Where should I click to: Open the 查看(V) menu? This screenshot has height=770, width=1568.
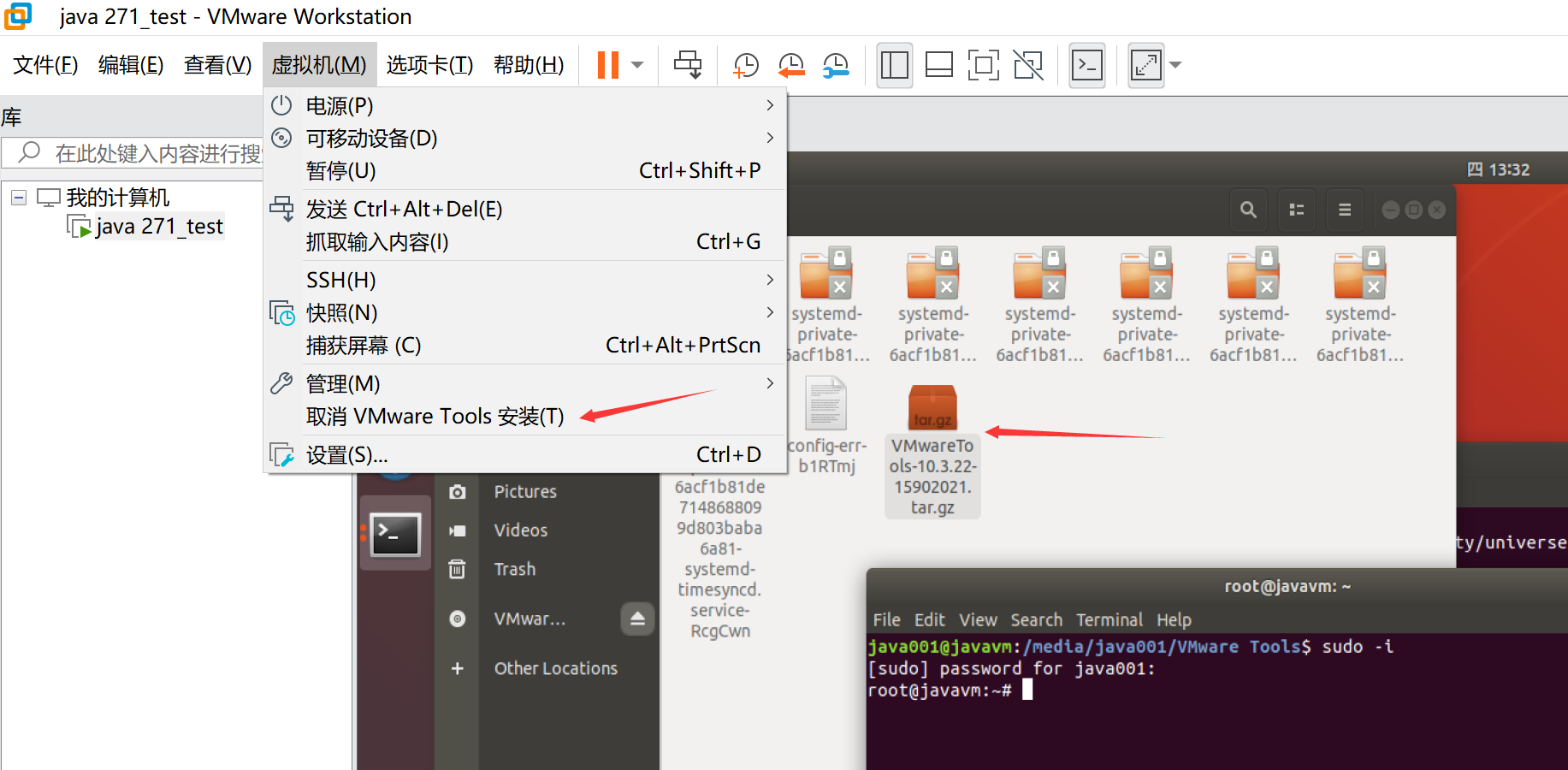click(217, 65)
